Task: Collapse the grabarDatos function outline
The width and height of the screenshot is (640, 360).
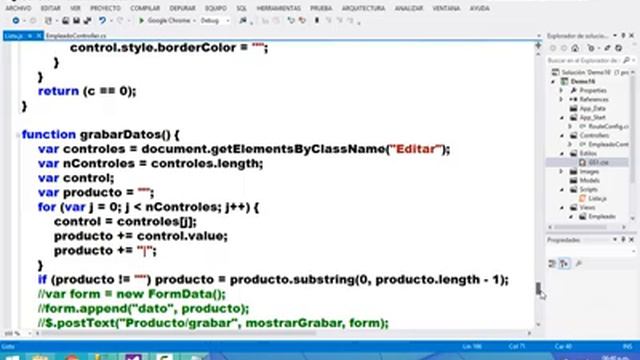Action: click(18, 135)
